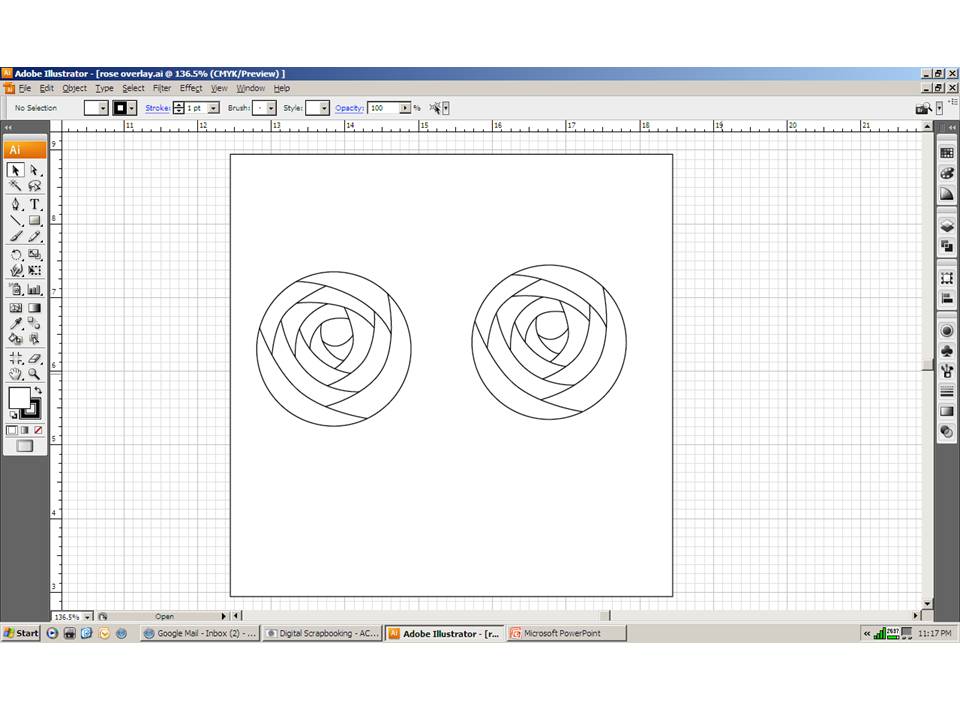Open the Transparency panel icon

(x=947, y=432)
